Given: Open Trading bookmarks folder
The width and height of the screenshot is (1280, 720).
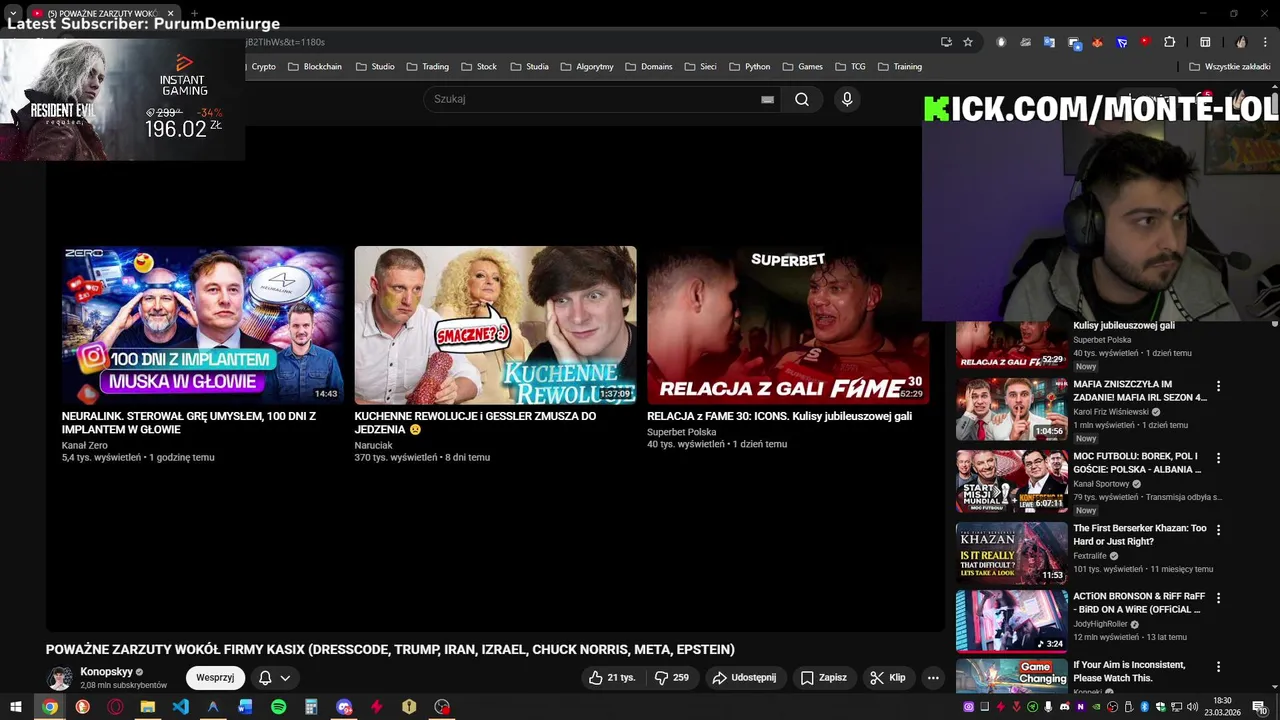Looking at the screenshot, I should point(428,66).
